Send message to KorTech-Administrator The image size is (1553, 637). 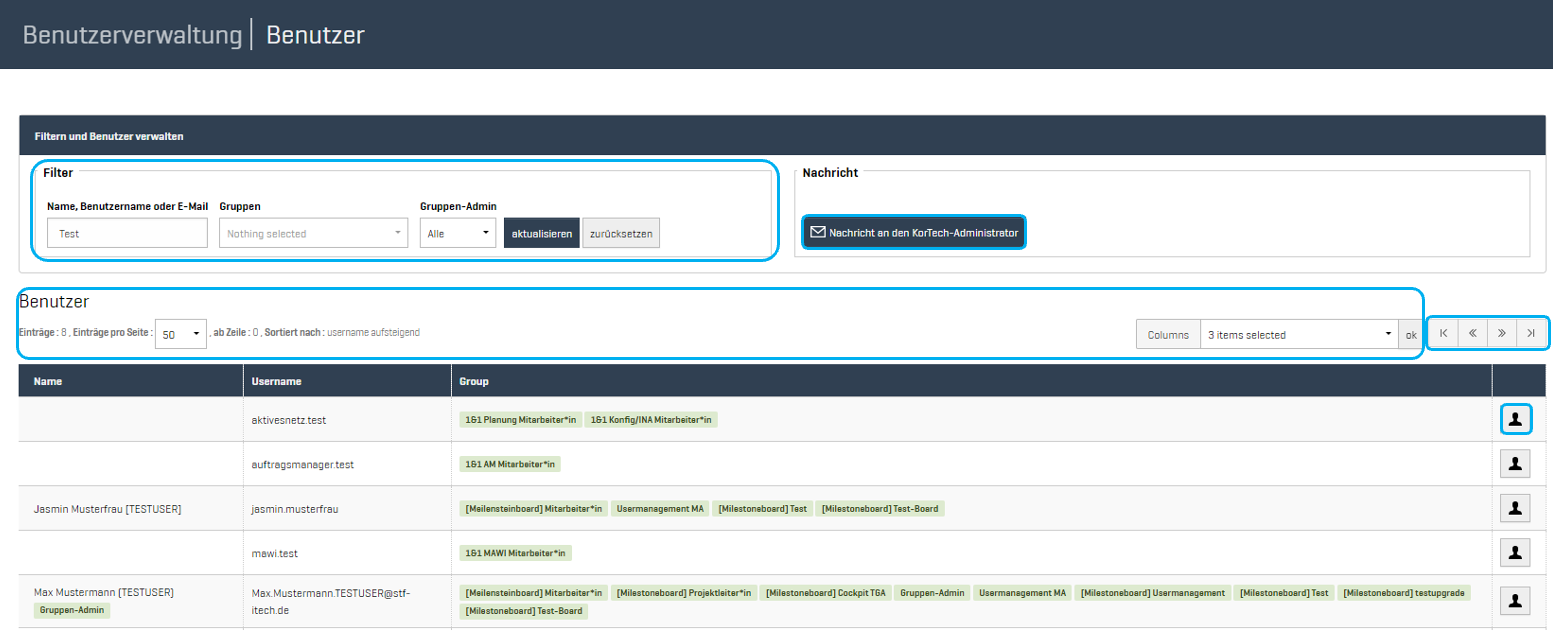point(914,233)
